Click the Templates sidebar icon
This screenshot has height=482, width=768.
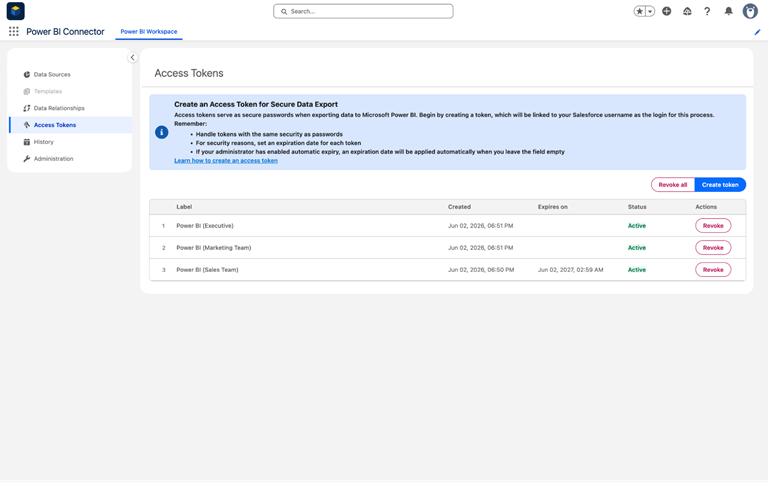tap(26, 91)
